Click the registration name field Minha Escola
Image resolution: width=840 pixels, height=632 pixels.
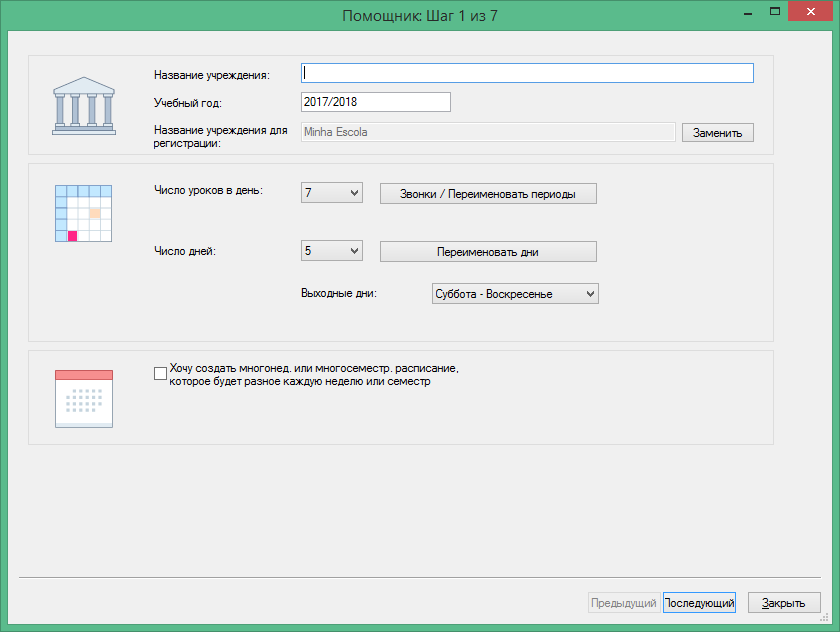[x=488, y=132]
